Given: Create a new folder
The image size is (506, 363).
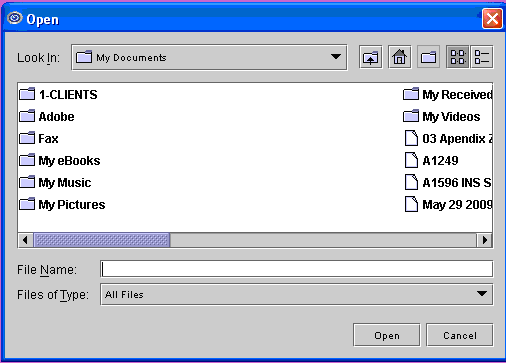Looking at the screenshot, I should (428, 57).
